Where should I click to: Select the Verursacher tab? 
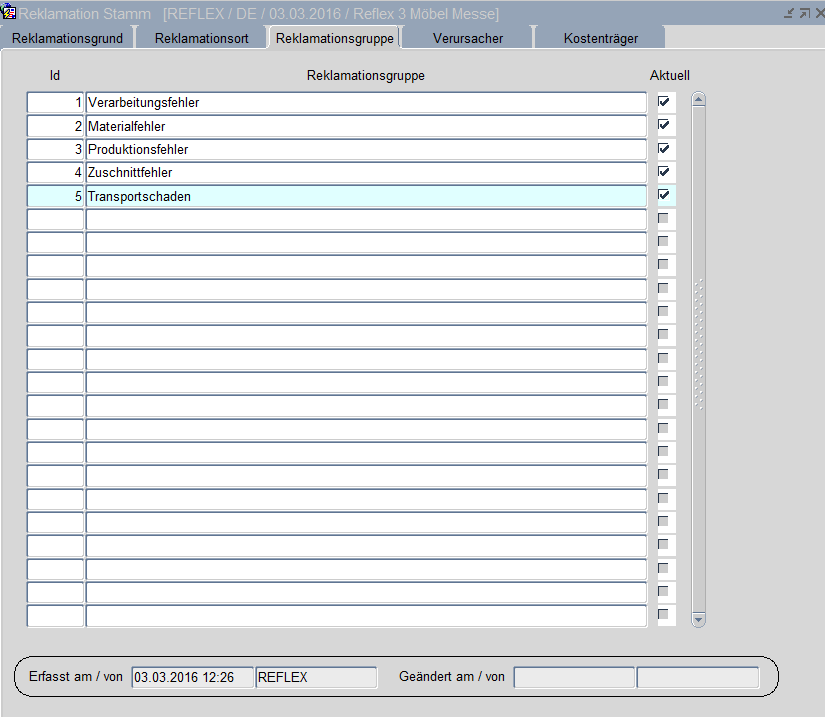[467, 38]
